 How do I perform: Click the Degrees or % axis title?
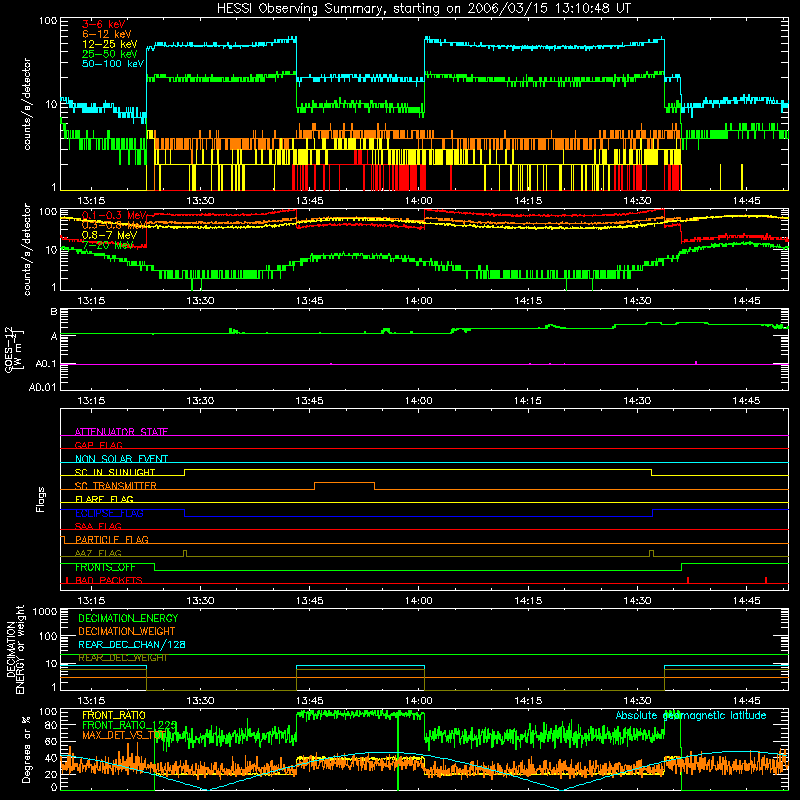coord(26,749)
